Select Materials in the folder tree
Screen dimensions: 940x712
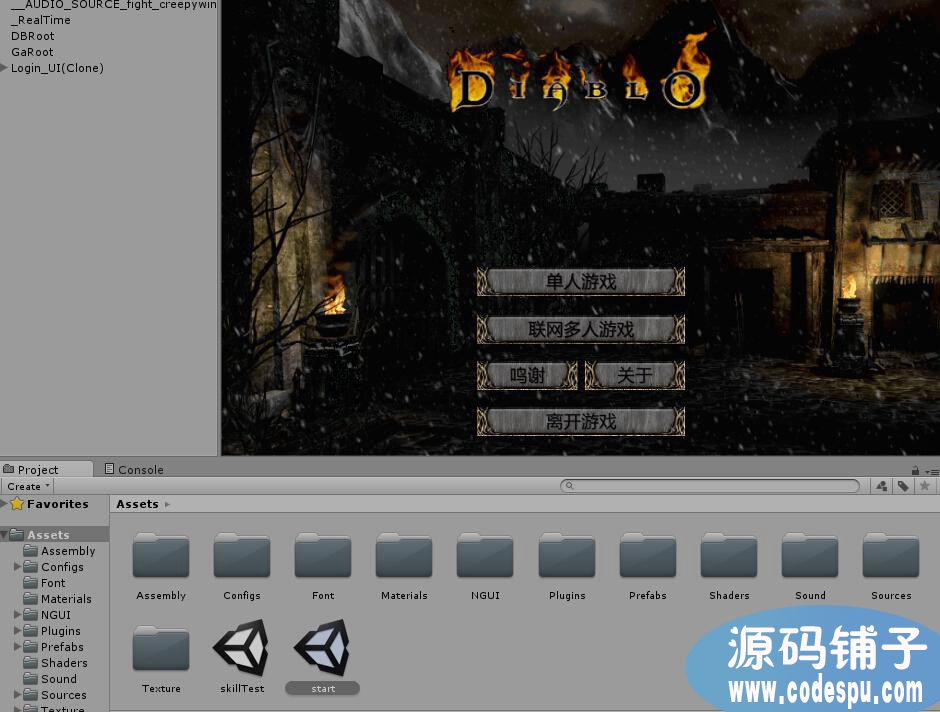coord(66,599)
